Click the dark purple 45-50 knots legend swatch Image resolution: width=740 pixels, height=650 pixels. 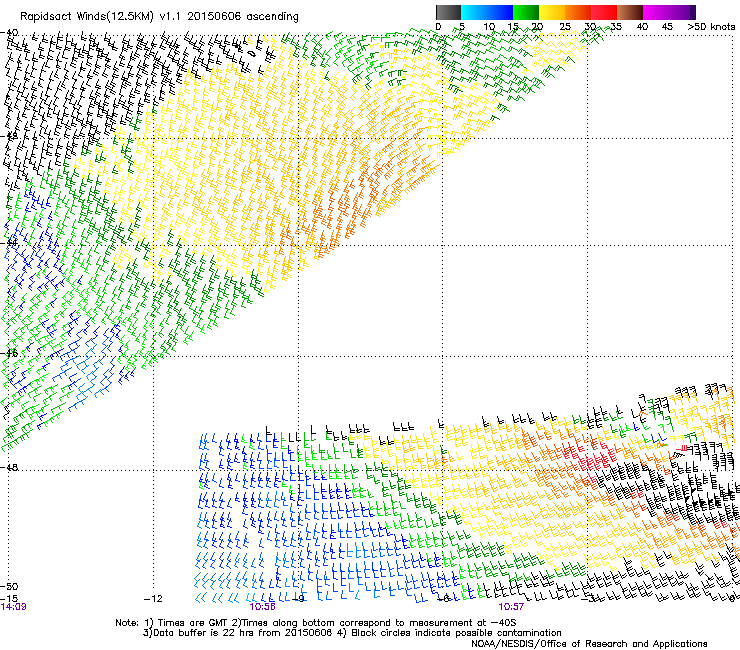pos(682,12)
